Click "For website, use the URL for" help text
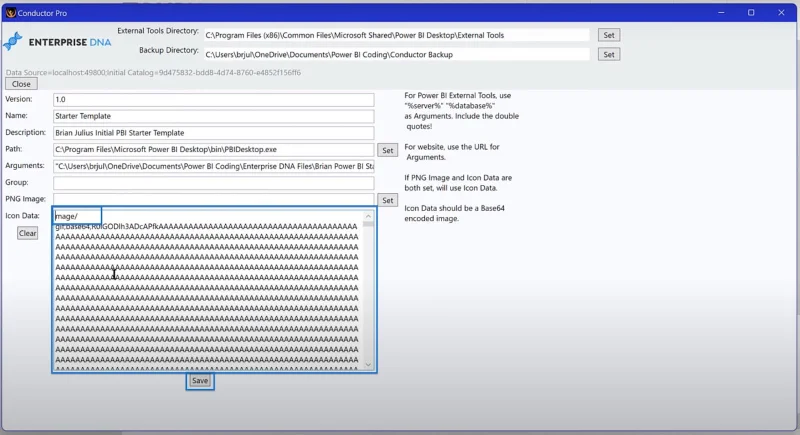This screenshot has width=800, height=435. click(452, 147)
